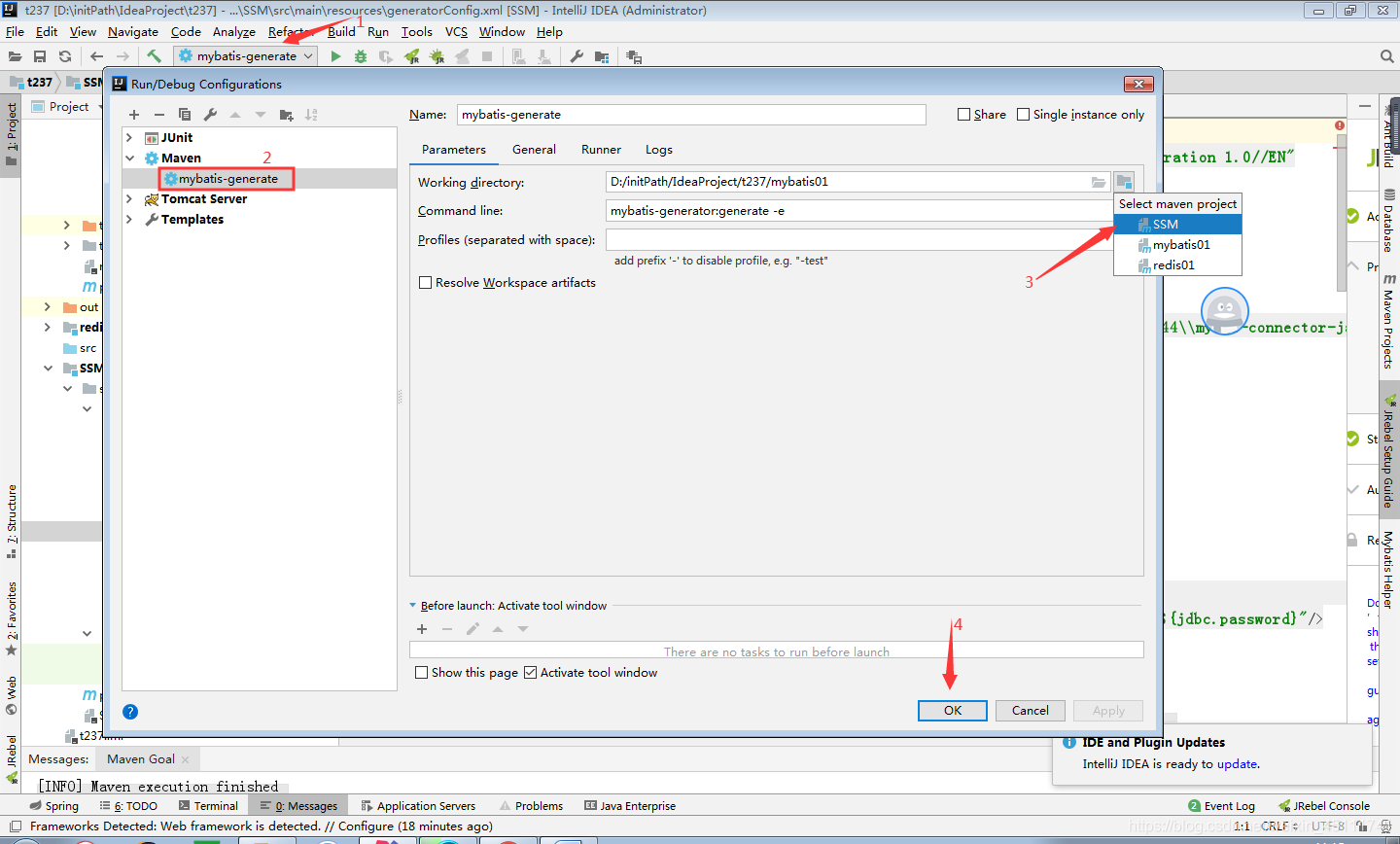Viewport: 1400px width, 844px height.
Task: Click the Save All disk icon
Action: (40, 56)
